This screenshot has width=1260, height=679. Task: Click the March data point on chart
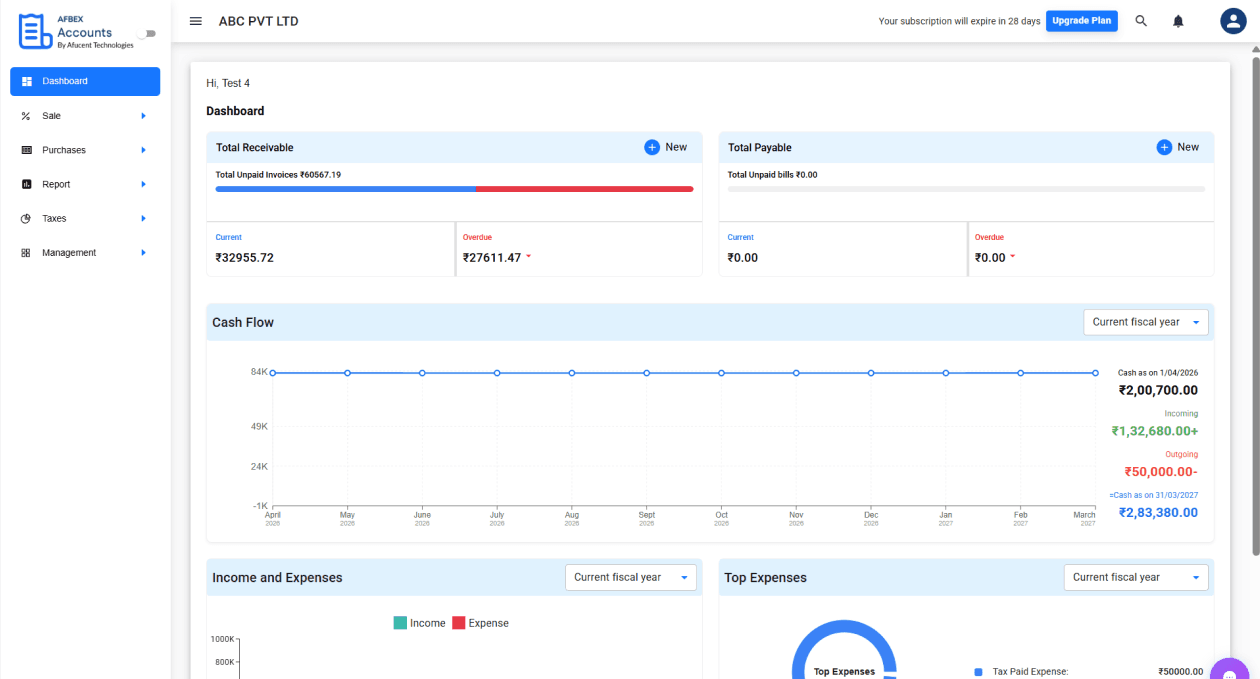(1095, 373)
